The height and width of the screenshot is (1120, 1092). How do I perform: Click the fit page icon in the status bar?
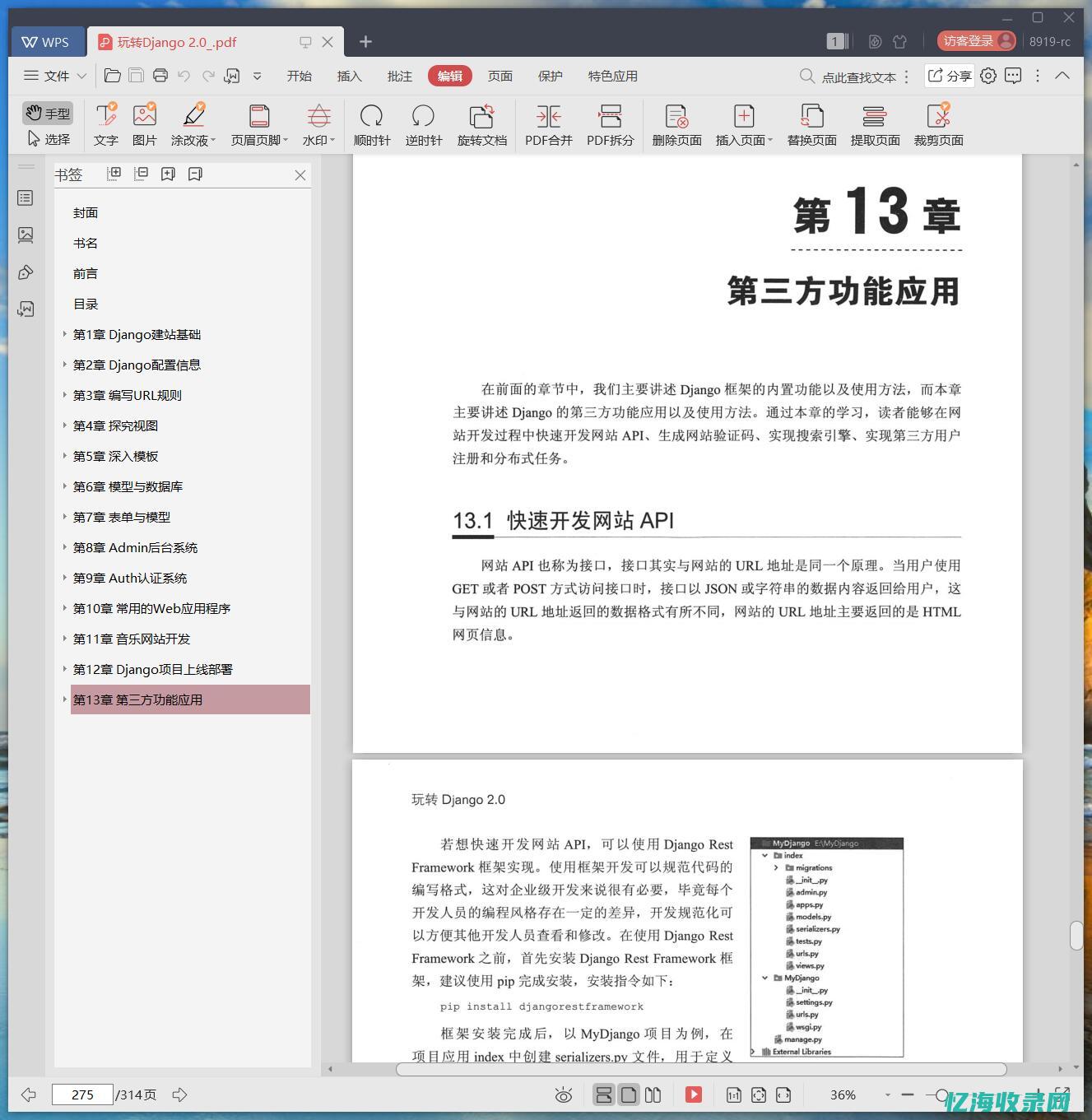[759, 1095]
